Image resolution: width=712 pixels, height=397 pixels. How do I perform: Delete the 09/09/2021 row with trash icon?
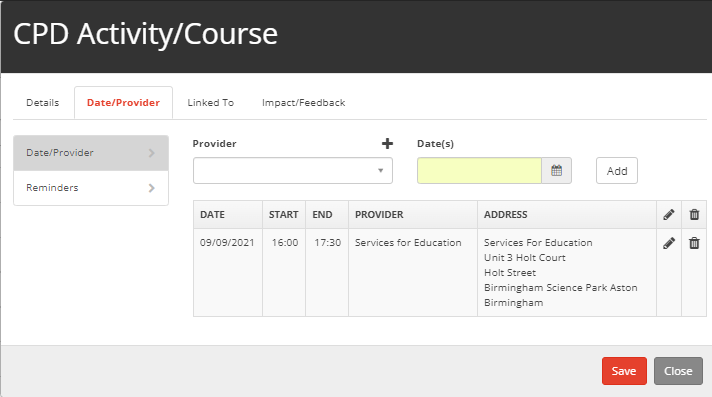[x=694, y=243]
